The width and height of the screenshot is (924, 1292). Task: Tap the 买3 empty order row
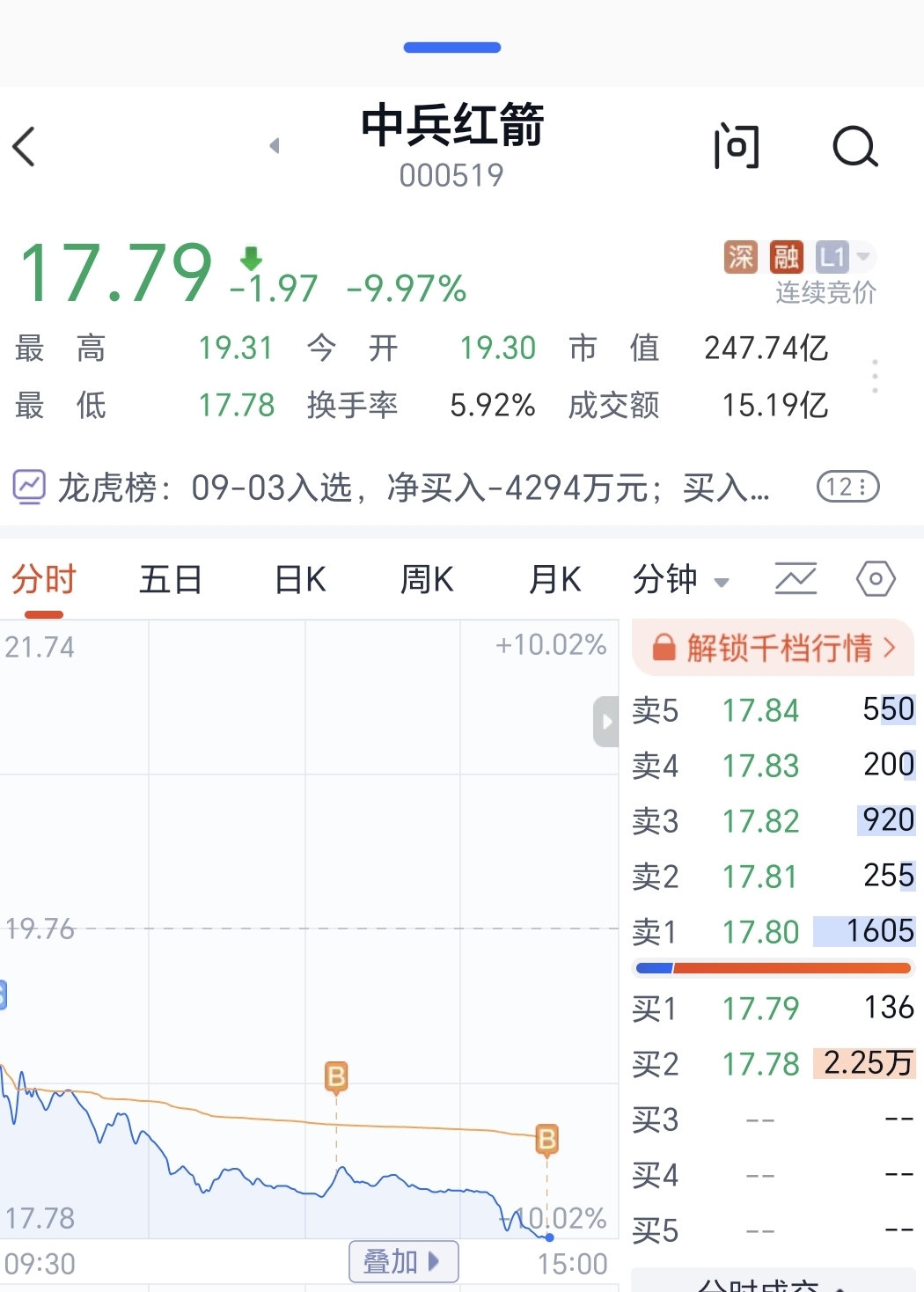pos(774,1119)
